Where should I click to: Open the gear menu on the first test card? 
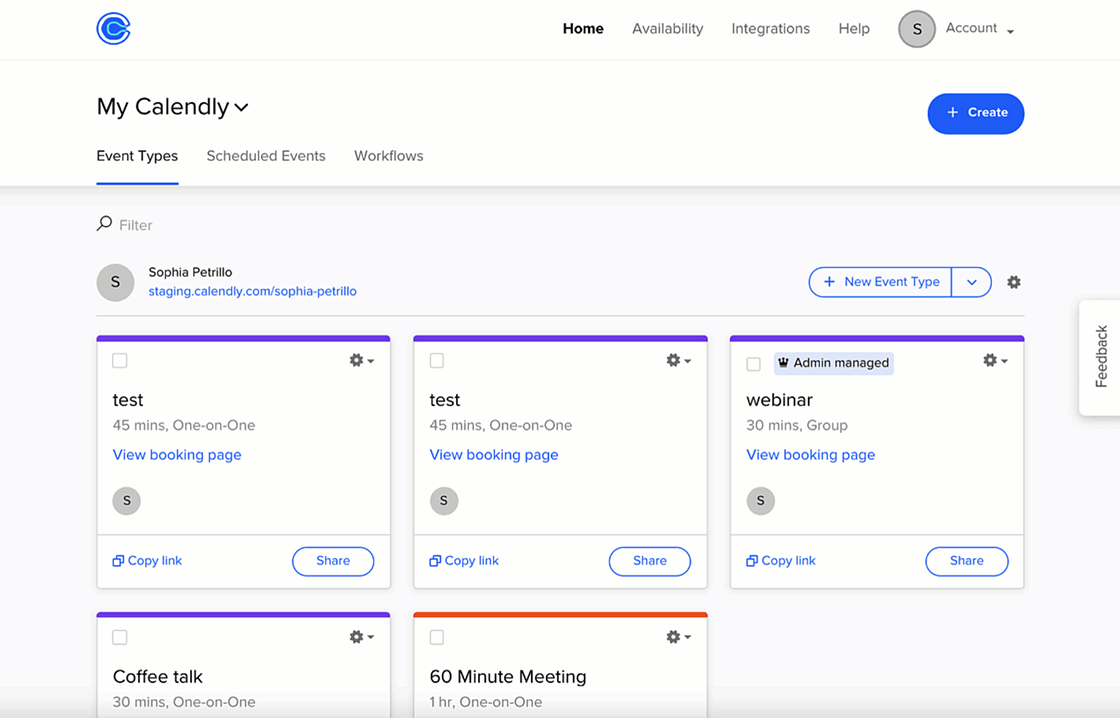pos(361,360)
